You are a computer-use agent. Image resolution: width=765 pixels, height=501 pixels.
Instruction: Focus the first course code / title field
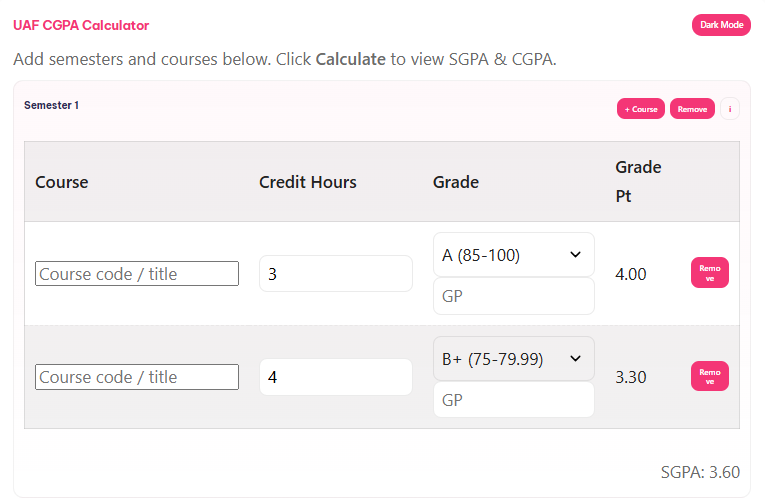137,274
